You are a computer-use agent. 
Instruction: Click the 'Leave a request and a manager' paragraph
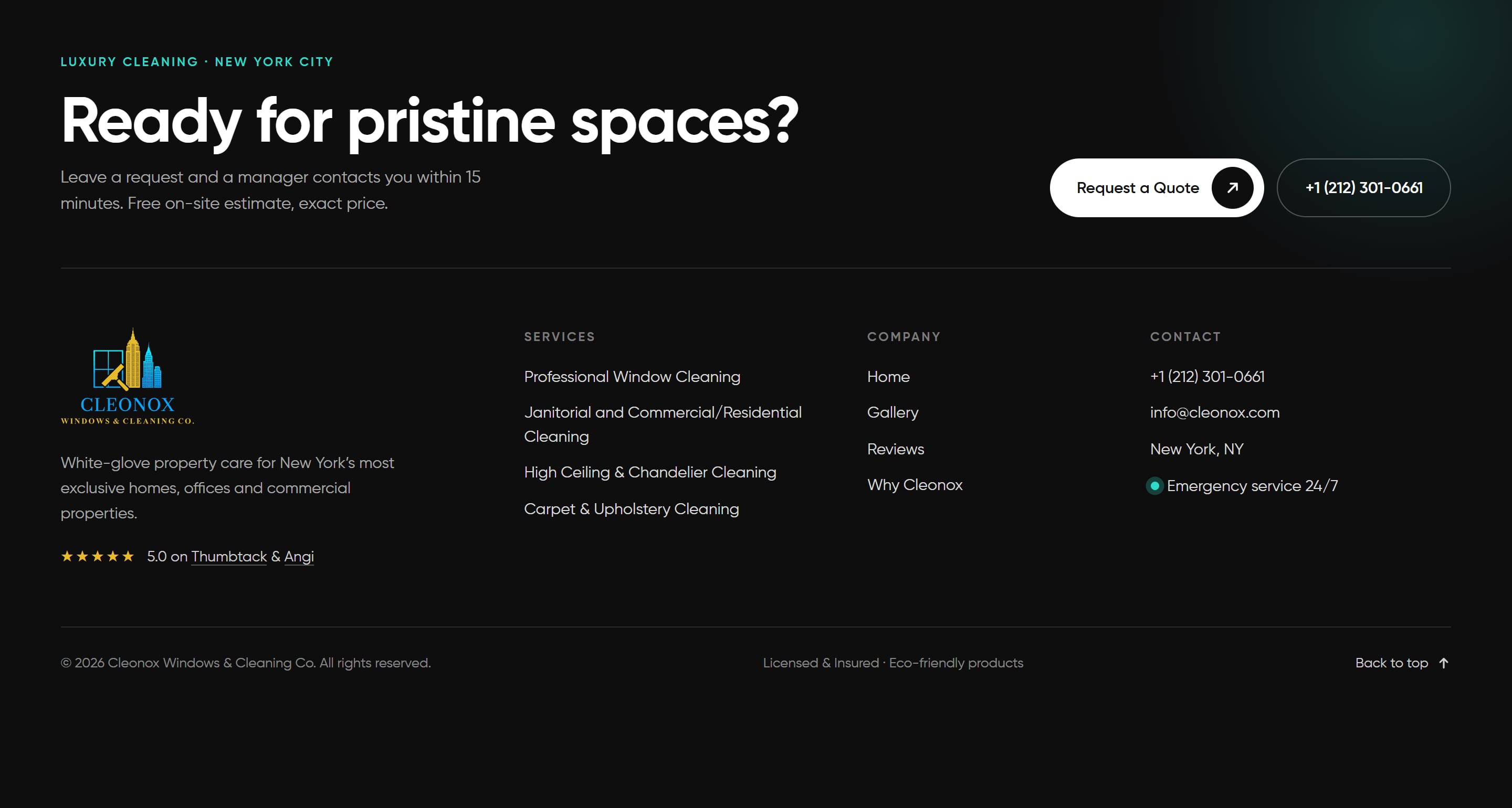click(270, 190)
